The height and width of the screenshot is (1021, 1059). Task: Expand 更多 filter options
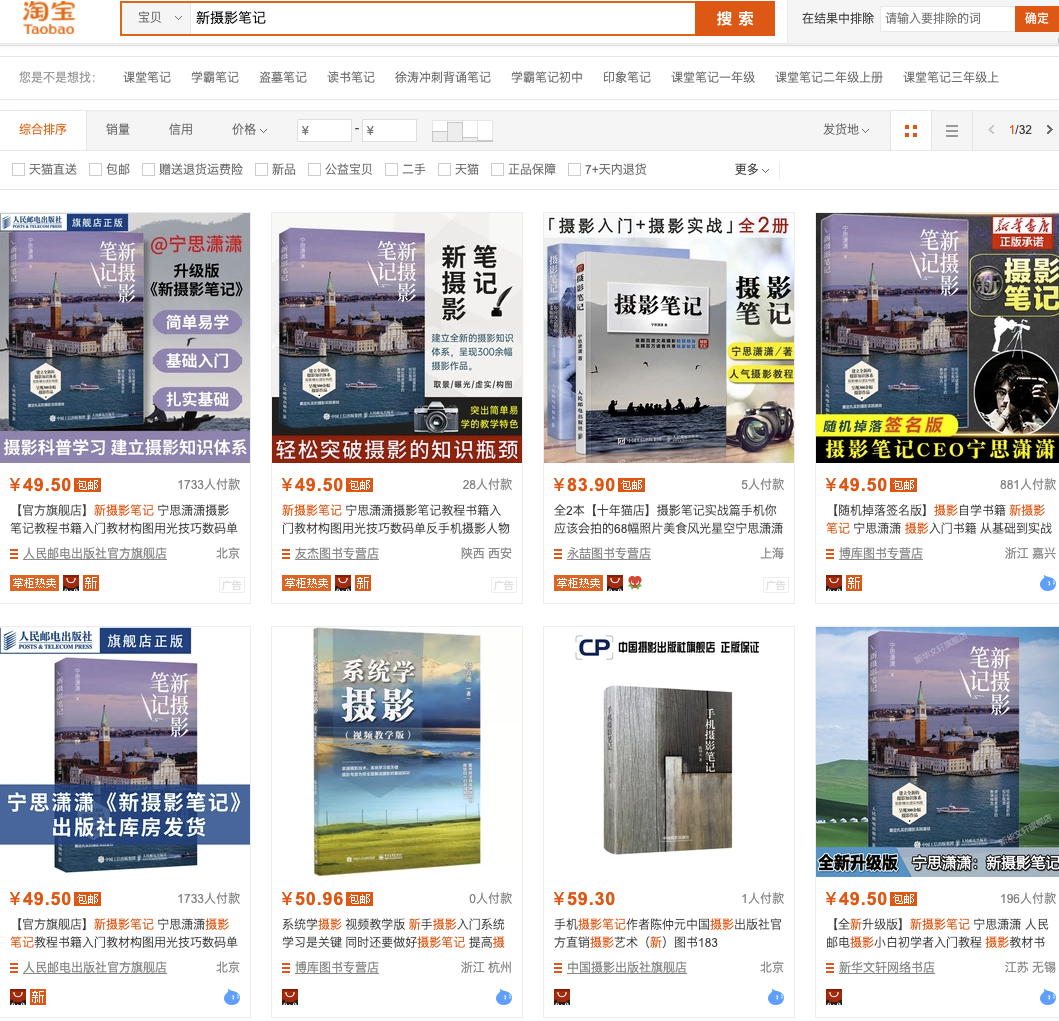point(752,169)
